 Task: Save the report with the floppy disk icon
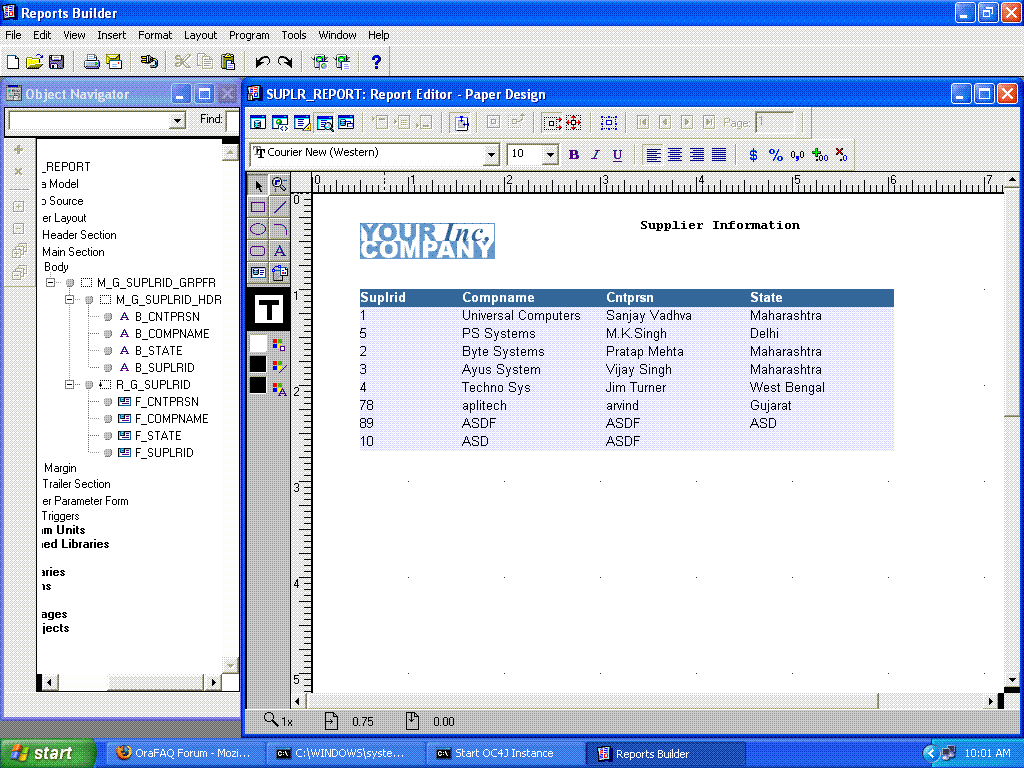(57, 62)
